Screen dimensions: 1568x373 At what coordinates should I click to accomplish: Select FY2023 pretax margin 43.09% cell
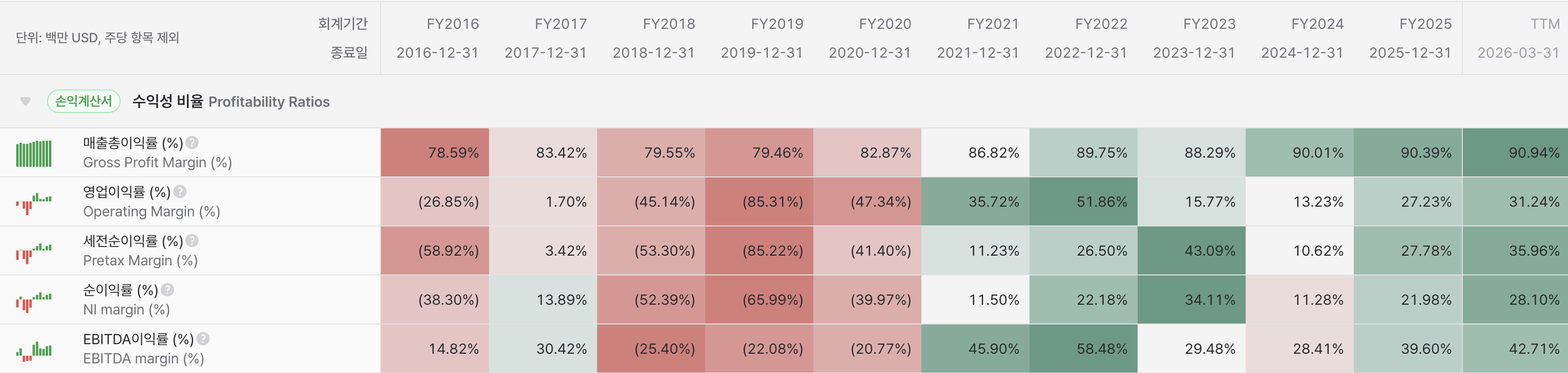coord(1192,250)
